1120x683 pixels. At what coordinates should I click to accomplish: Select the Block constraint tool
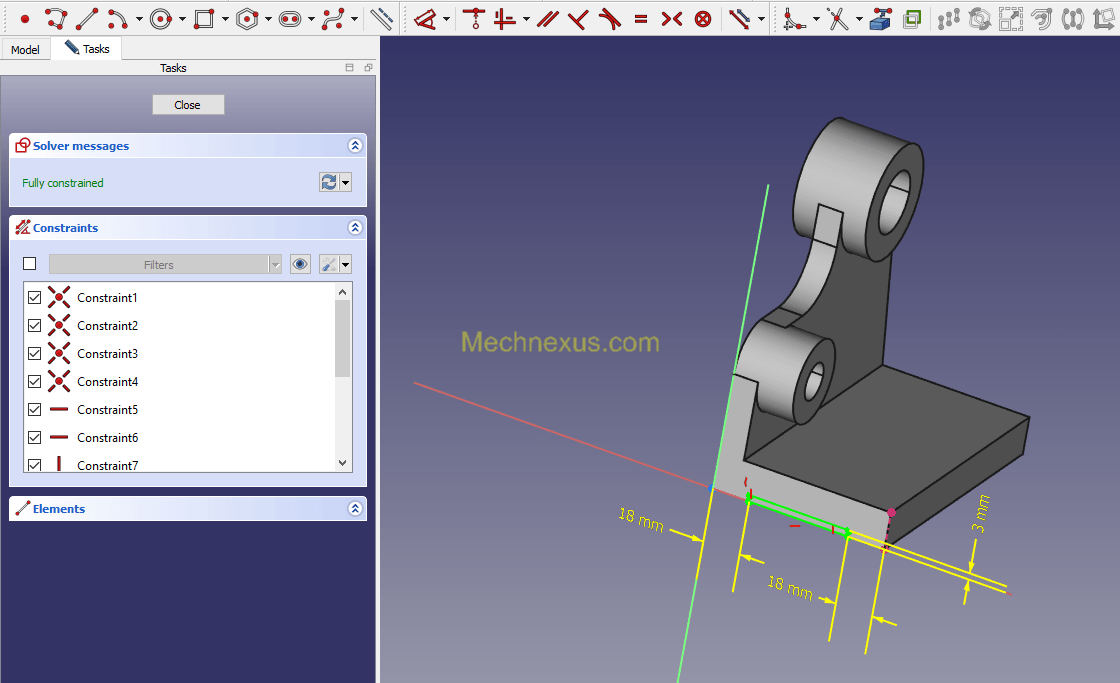pyautogui.click(x=703, y=18)
